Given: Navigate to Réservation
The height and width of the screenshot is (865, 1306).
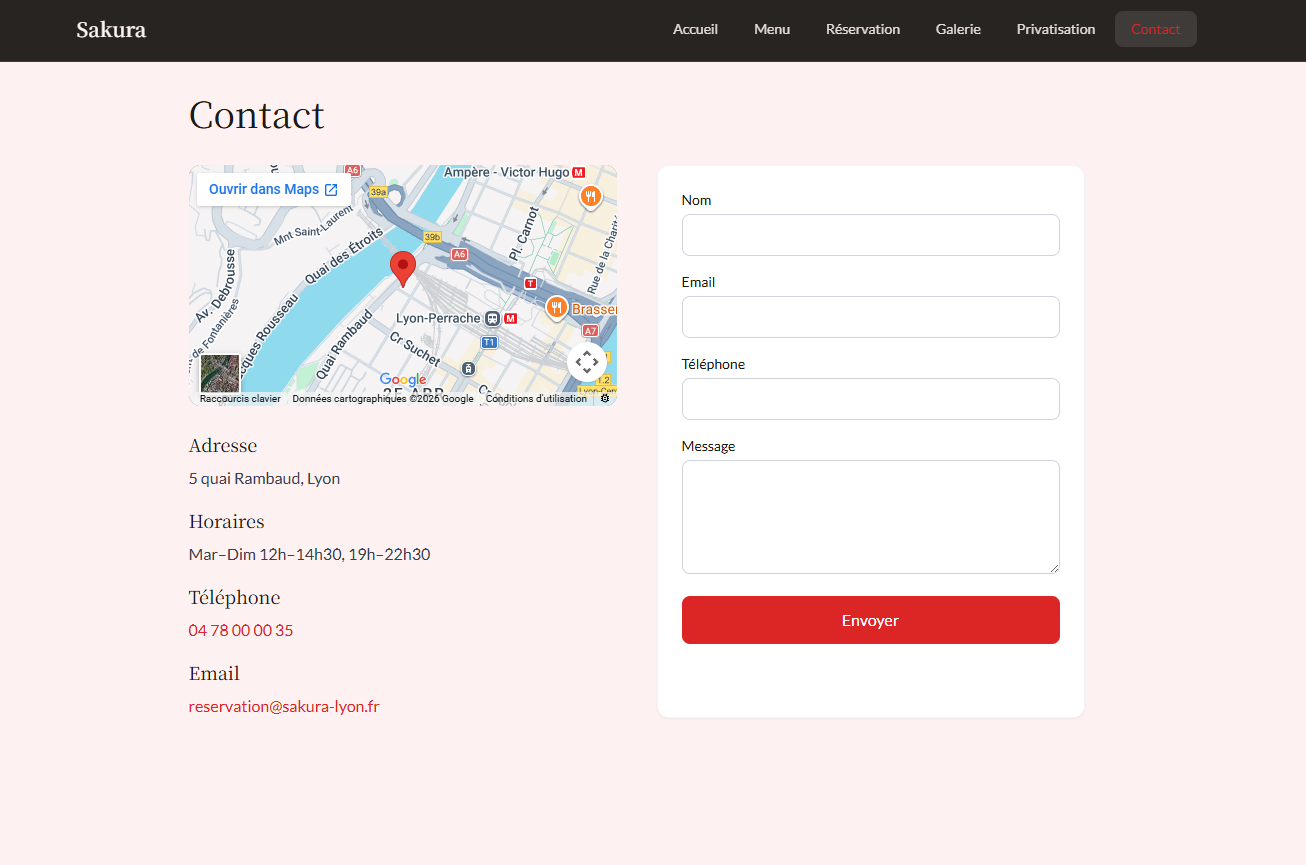Looking at the screenshot, I should (x=863, y=29).
